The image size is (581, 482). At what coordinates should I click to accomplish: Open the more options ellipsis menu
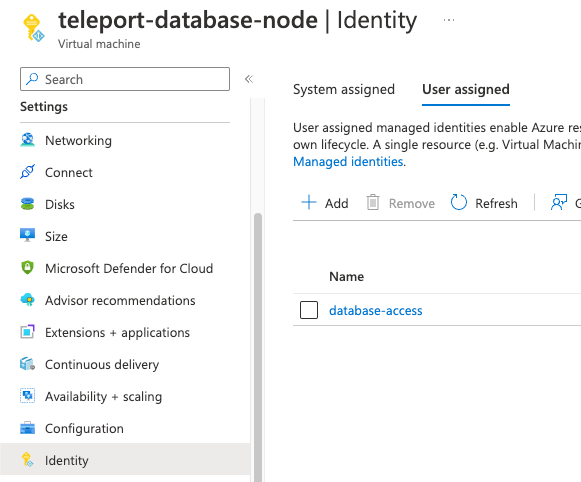(x=449, y=20)
